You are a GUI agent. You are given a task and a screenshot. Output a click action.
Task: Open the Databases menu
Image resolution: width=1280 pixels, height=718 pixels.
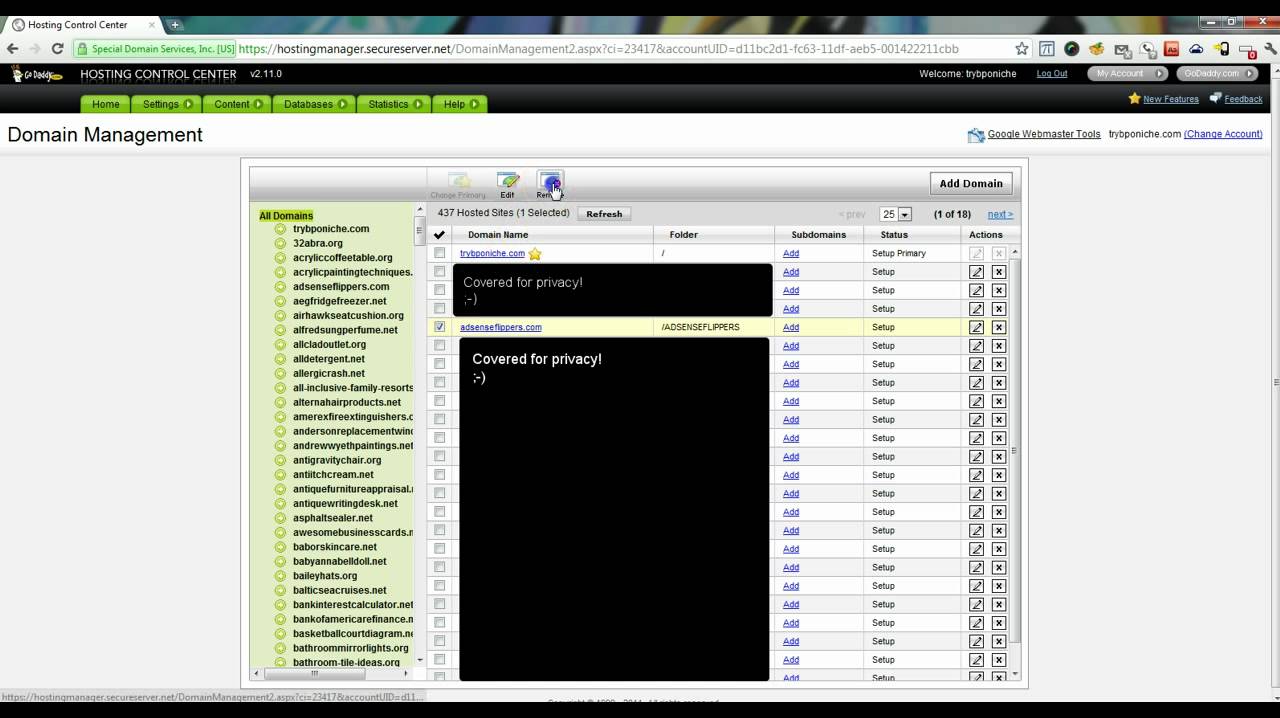pos(315,104)
